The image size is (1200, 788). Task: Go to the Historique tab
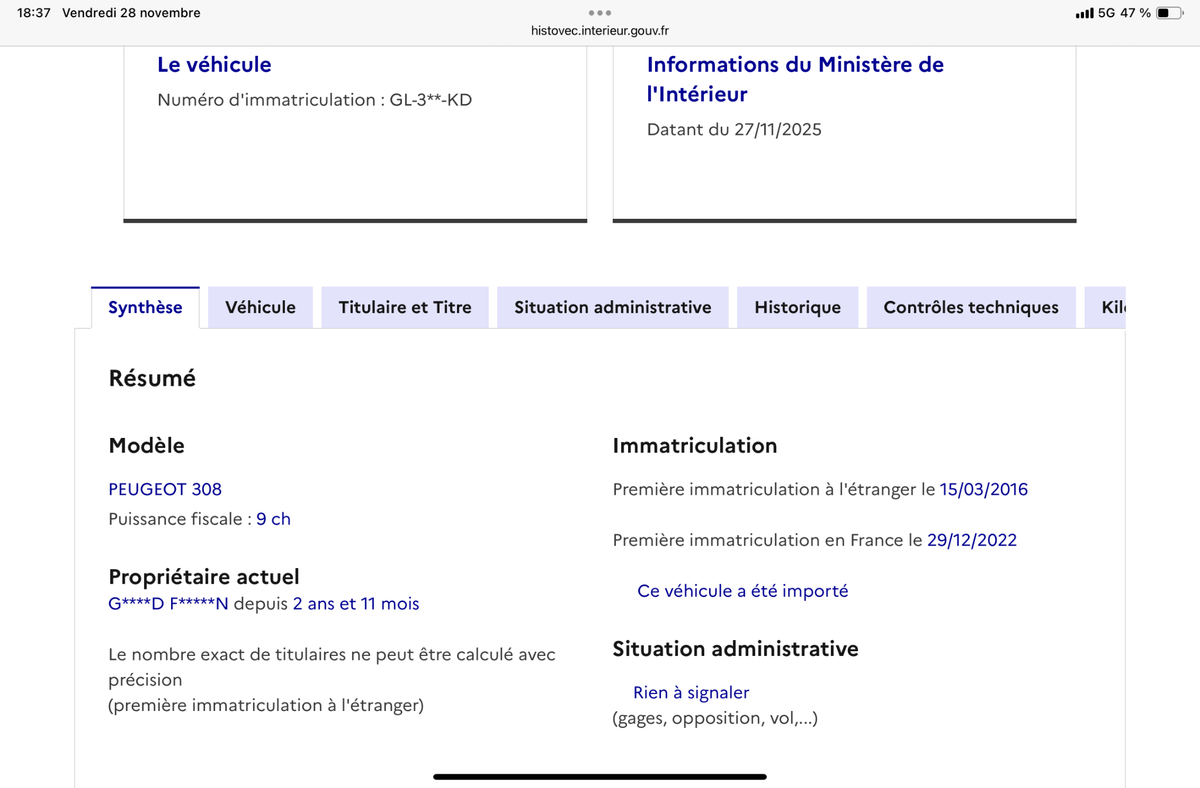tap(798, 307)
